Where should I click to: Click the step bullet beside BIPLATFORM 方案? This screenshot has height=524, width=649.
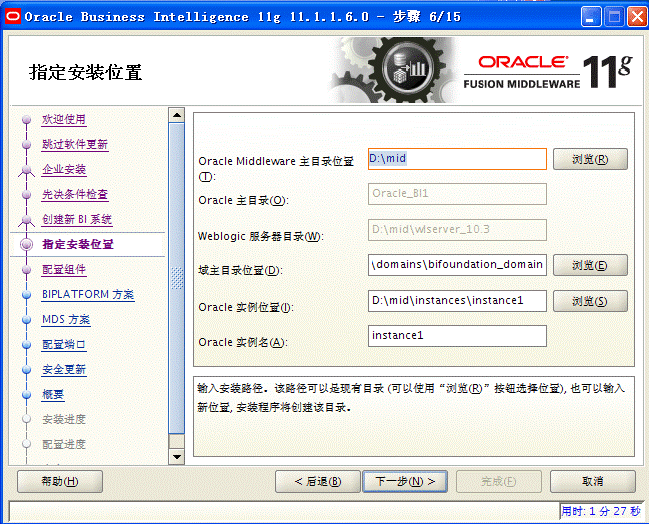26,295
